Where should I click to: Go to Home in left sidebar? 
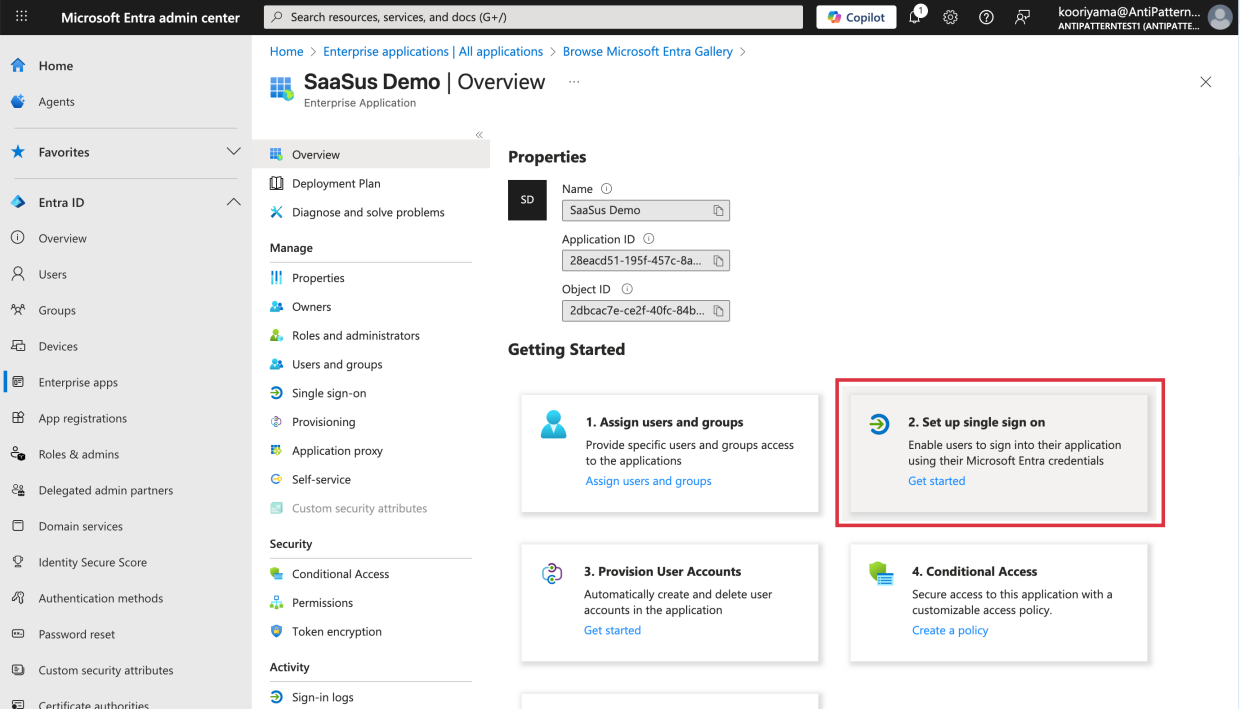[56, 66]
